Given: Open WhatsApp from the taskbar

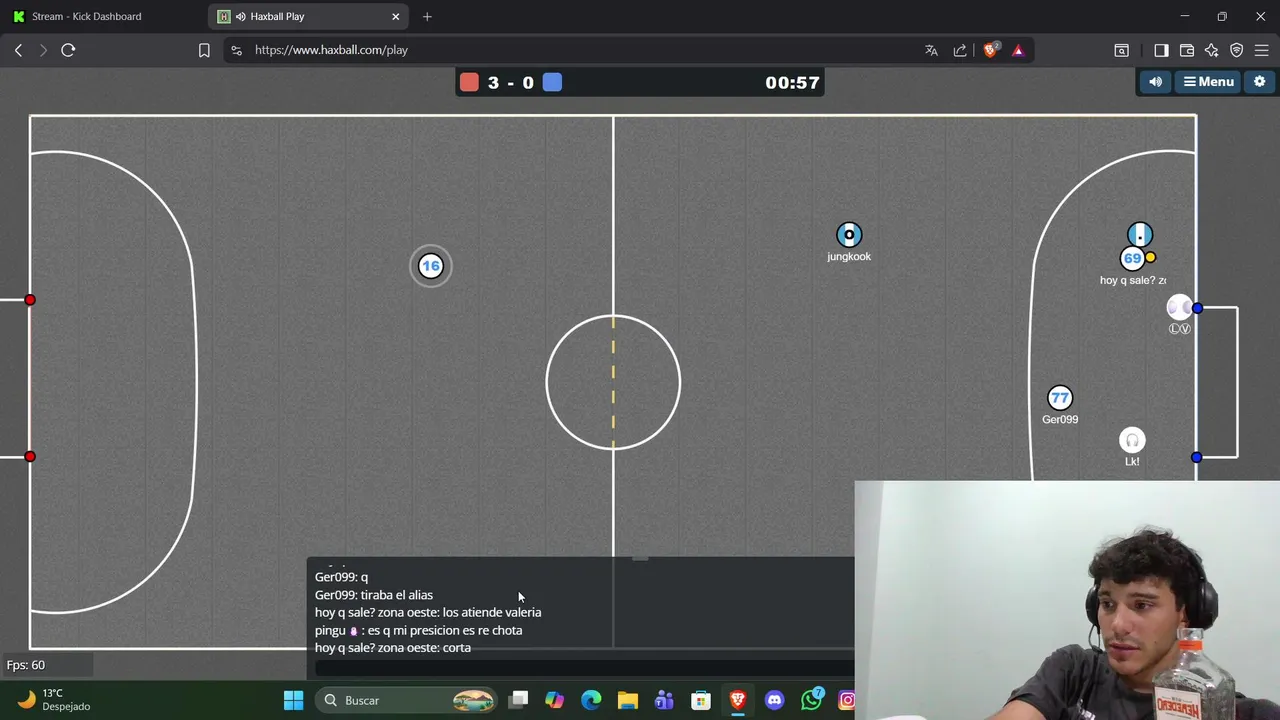Looking at the screenshot, I should pyautogui.click(x=812, y=699).
